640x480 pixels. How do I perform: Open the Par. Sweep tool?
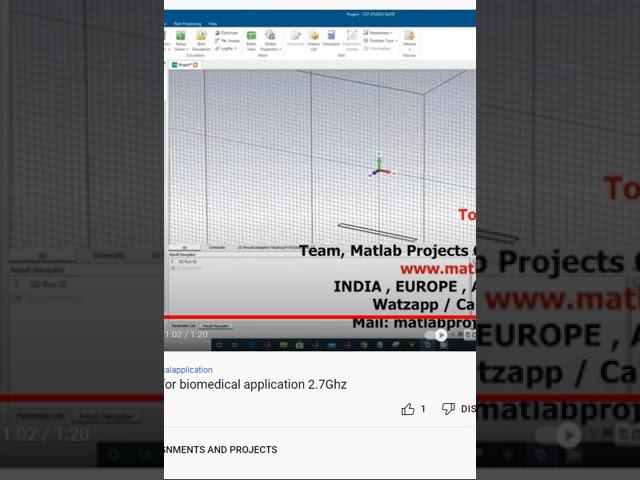tap(227, 40)
